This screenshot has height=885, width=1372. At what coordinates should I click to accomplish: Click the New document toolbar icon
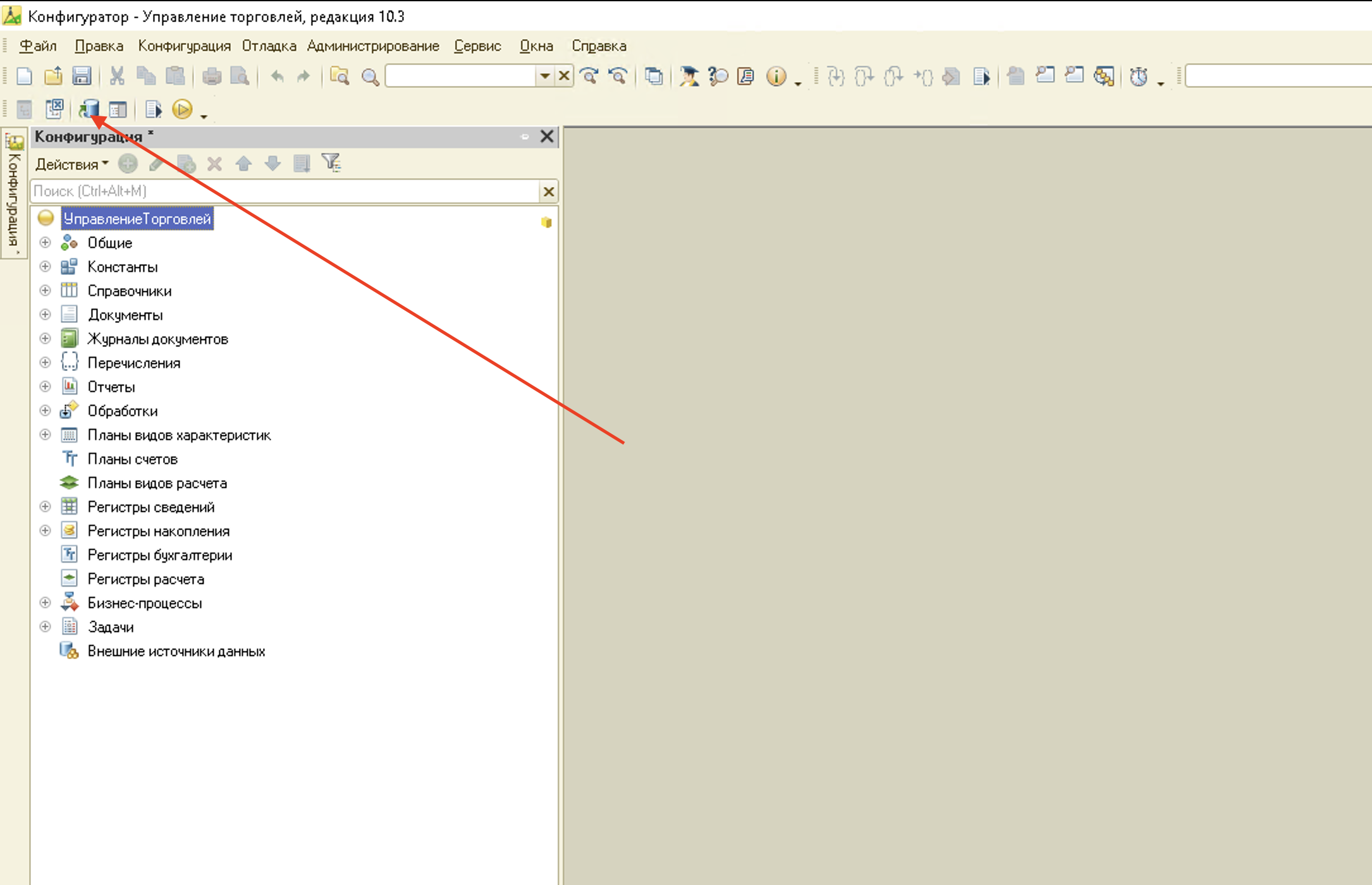(x=24, y=76)
